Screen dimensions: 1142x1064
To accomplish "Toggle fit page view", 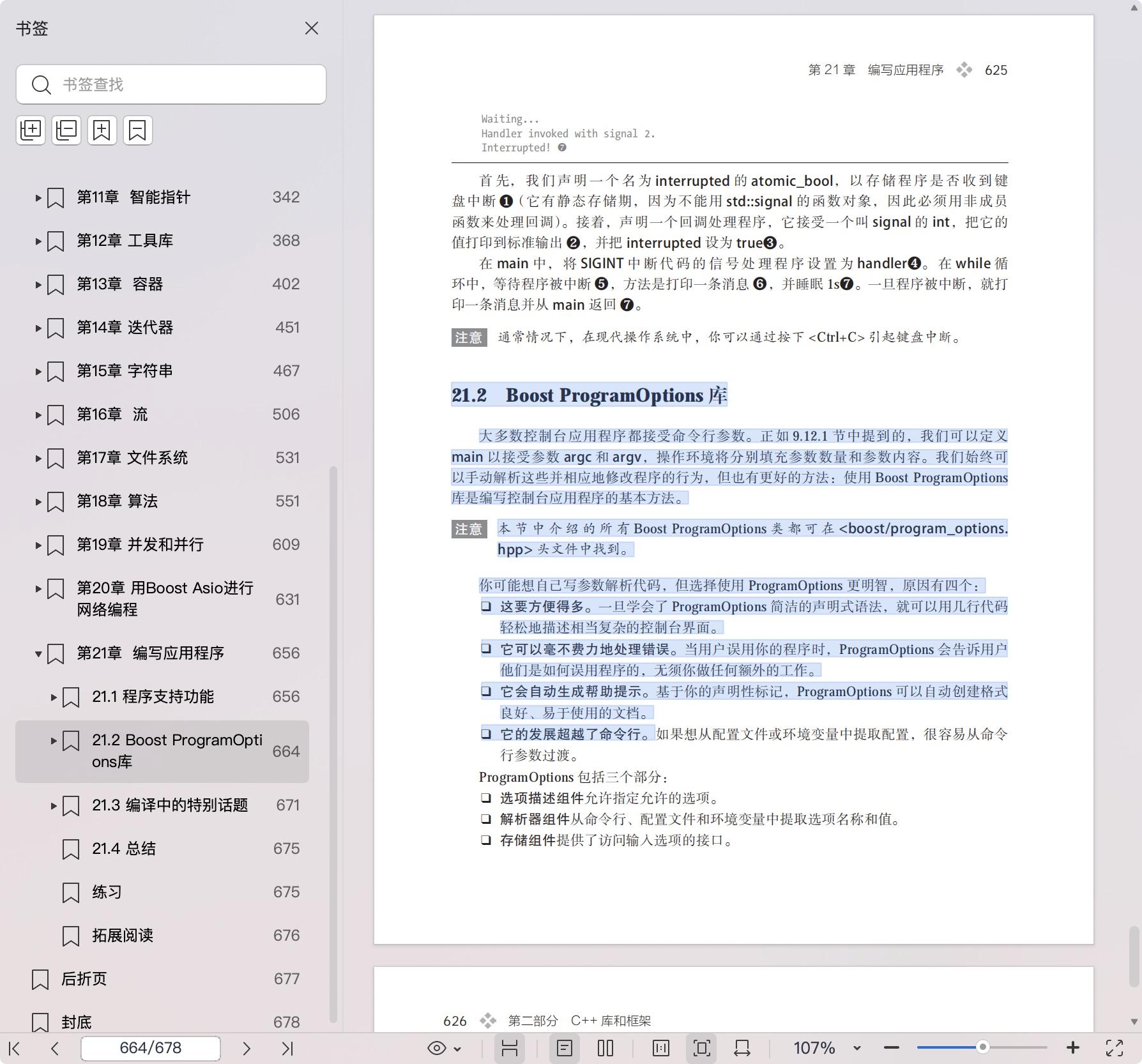I will [701, 1048].
